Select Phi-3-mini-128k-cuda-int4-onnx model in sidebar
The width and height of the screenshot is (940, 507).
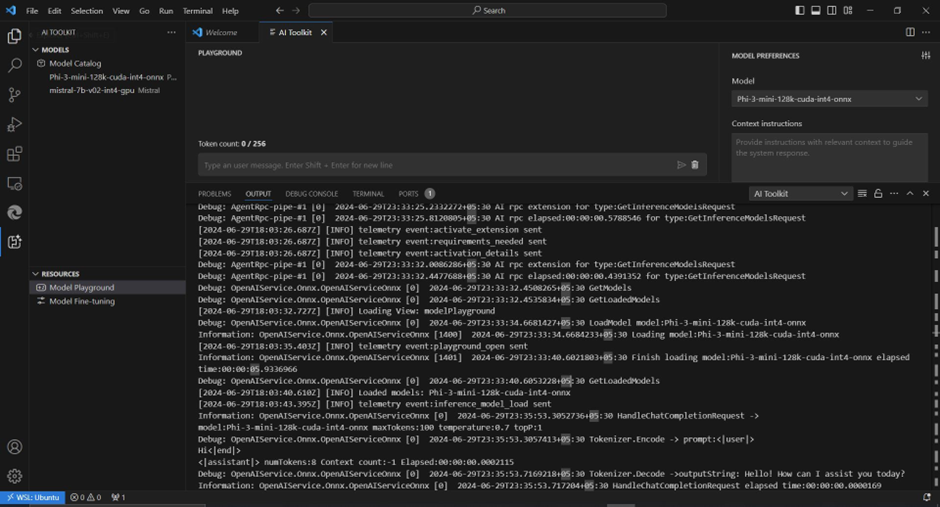point(107,77)
